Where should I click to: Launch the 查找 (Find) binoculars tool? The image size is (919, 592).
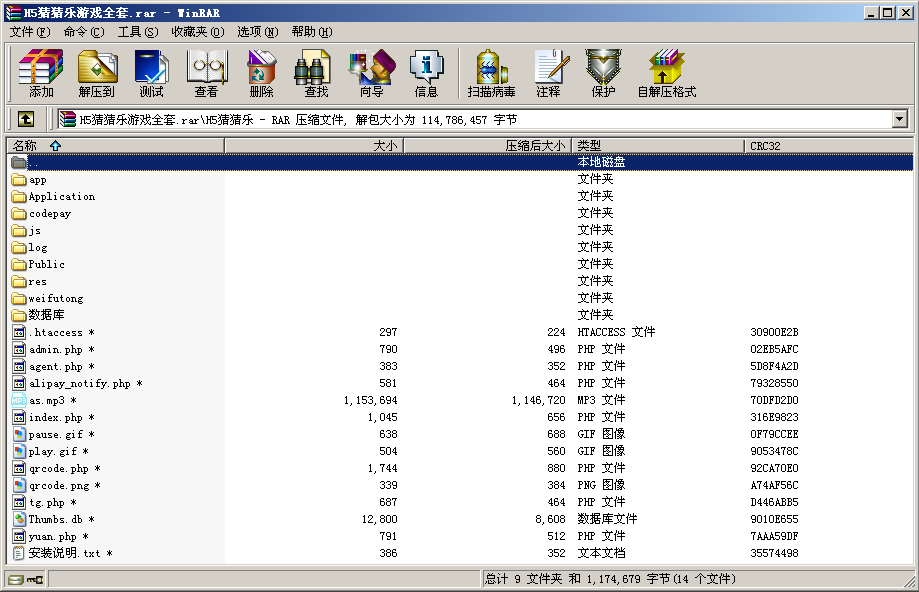(x=316, y=74)
